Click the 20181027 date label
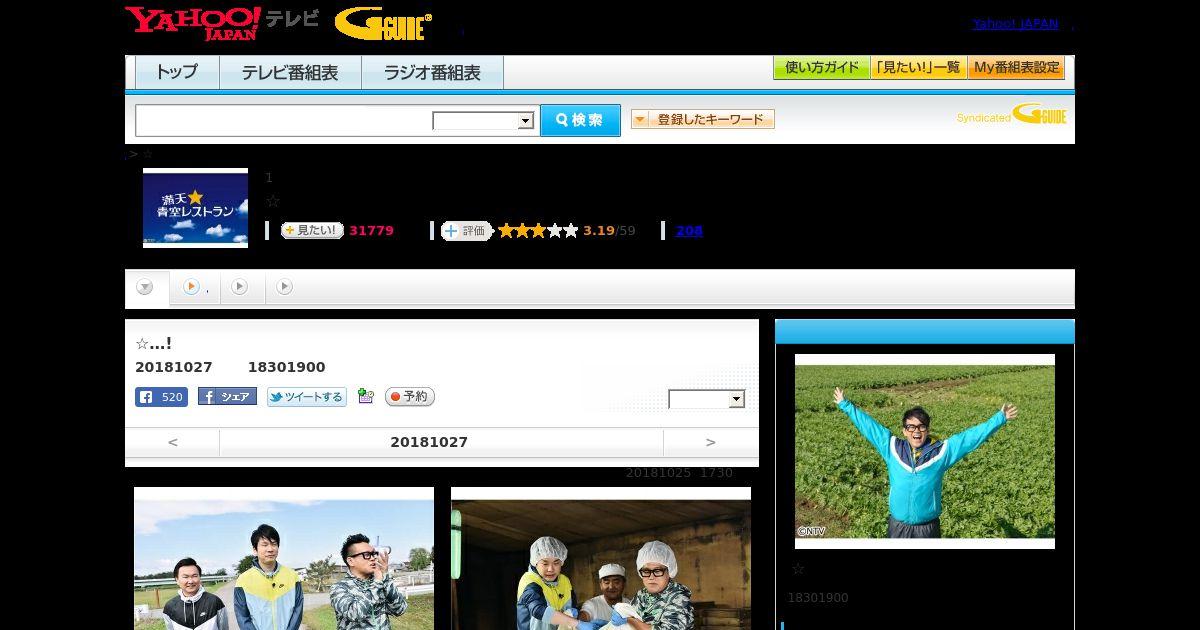 [x=429, y=442]
